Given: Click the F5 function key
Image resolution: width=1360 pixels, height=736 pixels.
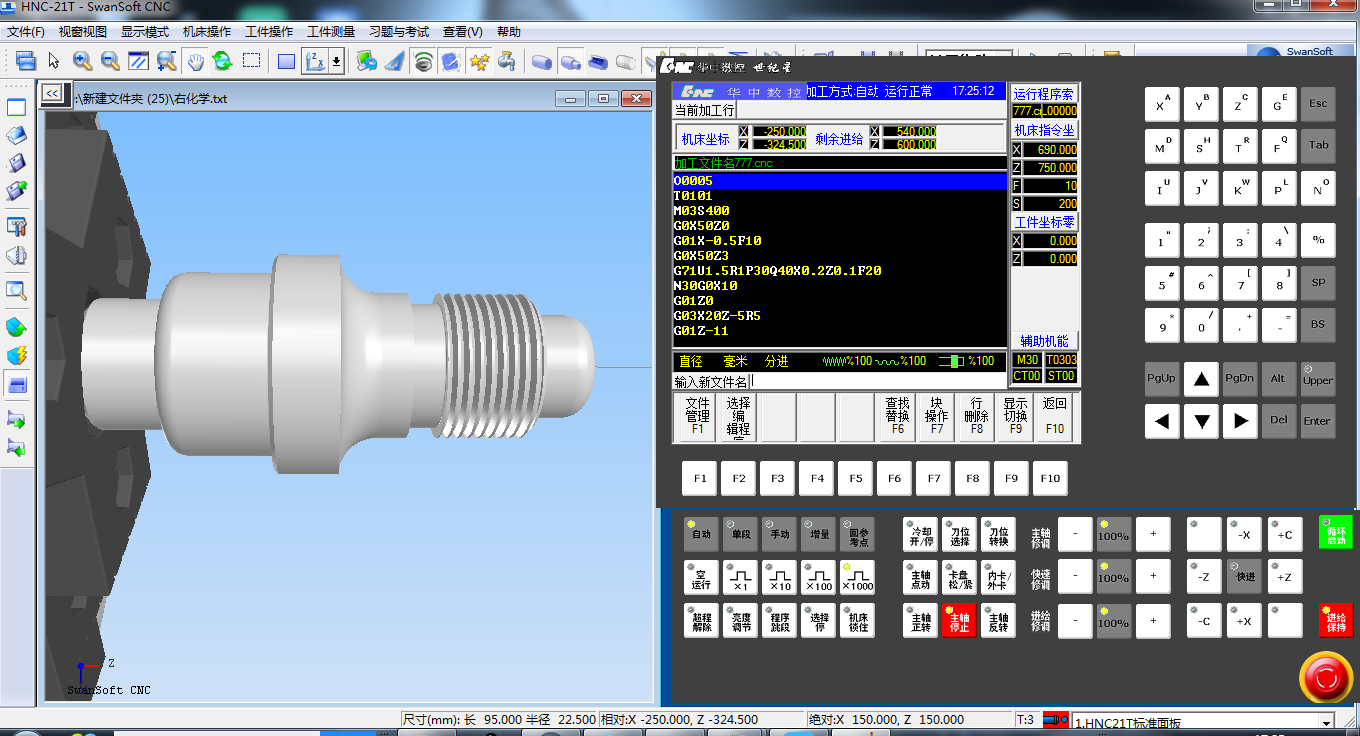Looking at the screenshot, I should pos(855,478).
